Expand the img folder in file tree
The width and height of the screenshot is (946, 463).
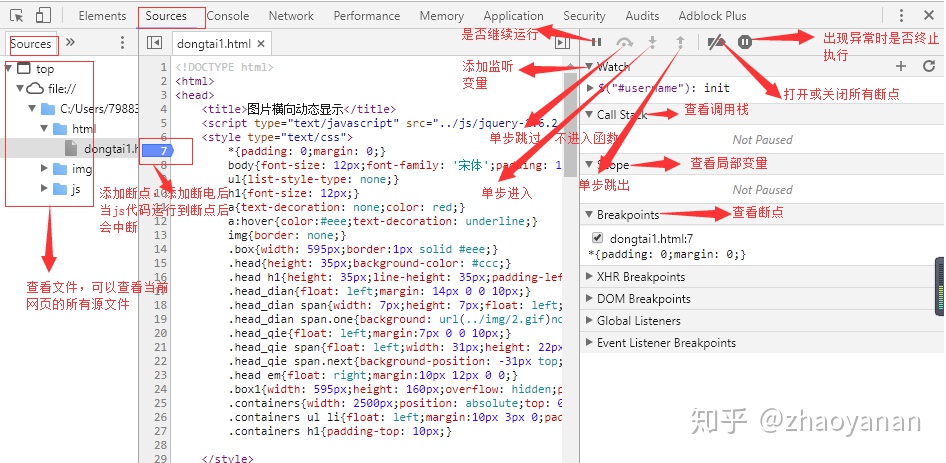[45, 169]
